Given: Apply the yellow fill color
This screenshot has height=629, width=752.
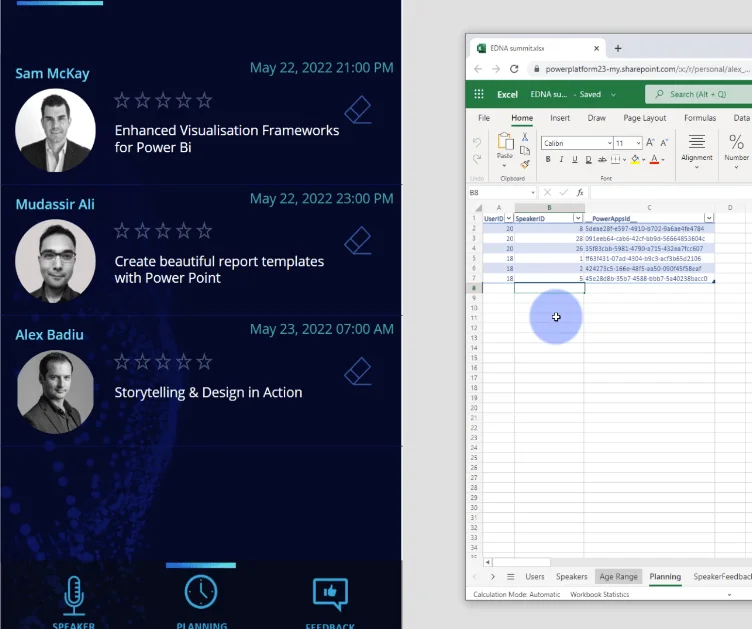Looking at the screenshot, I should [635, 159].
